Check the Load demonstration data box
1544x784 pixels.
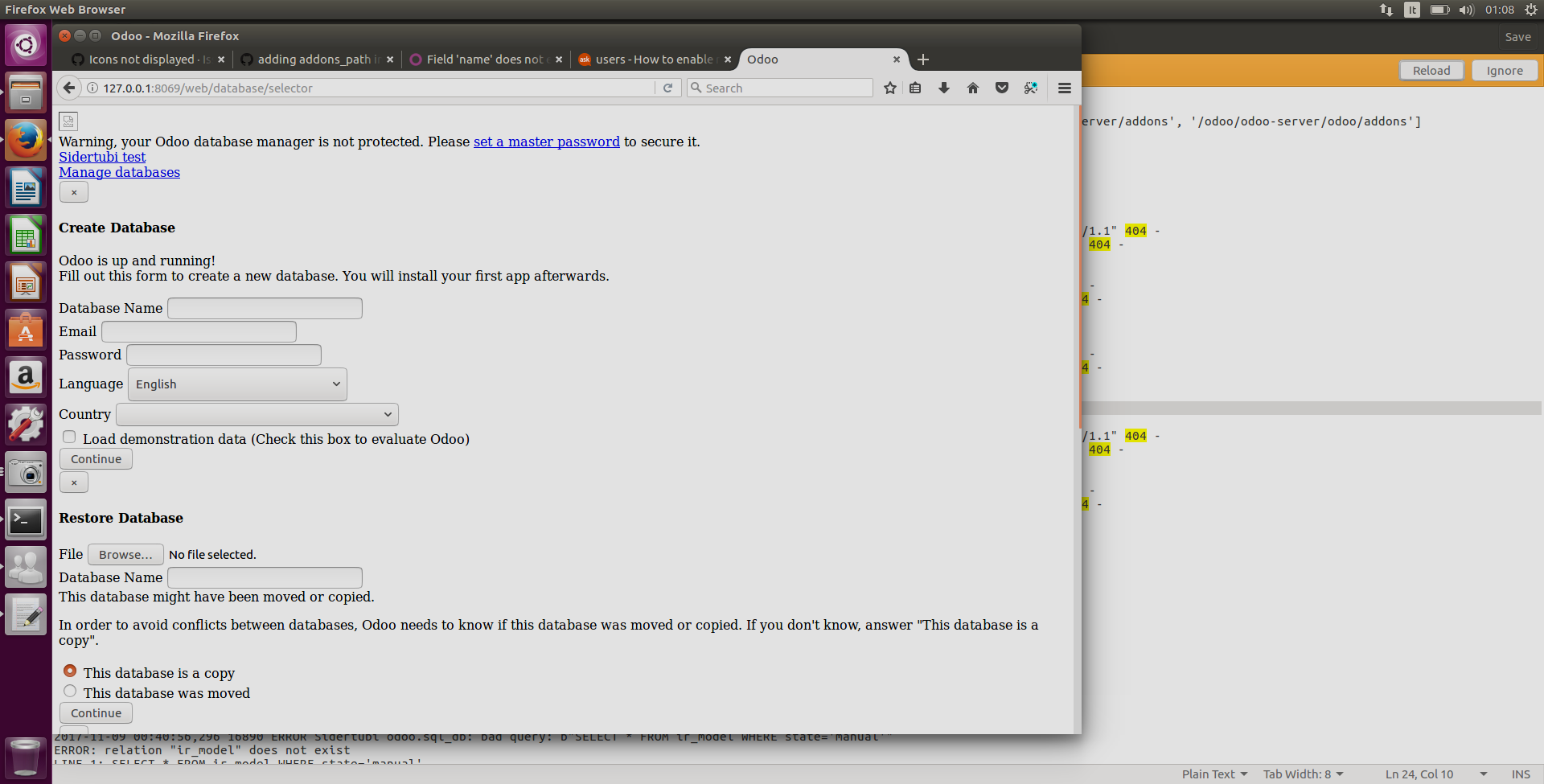pyautogui.click(x=69, y=437)
